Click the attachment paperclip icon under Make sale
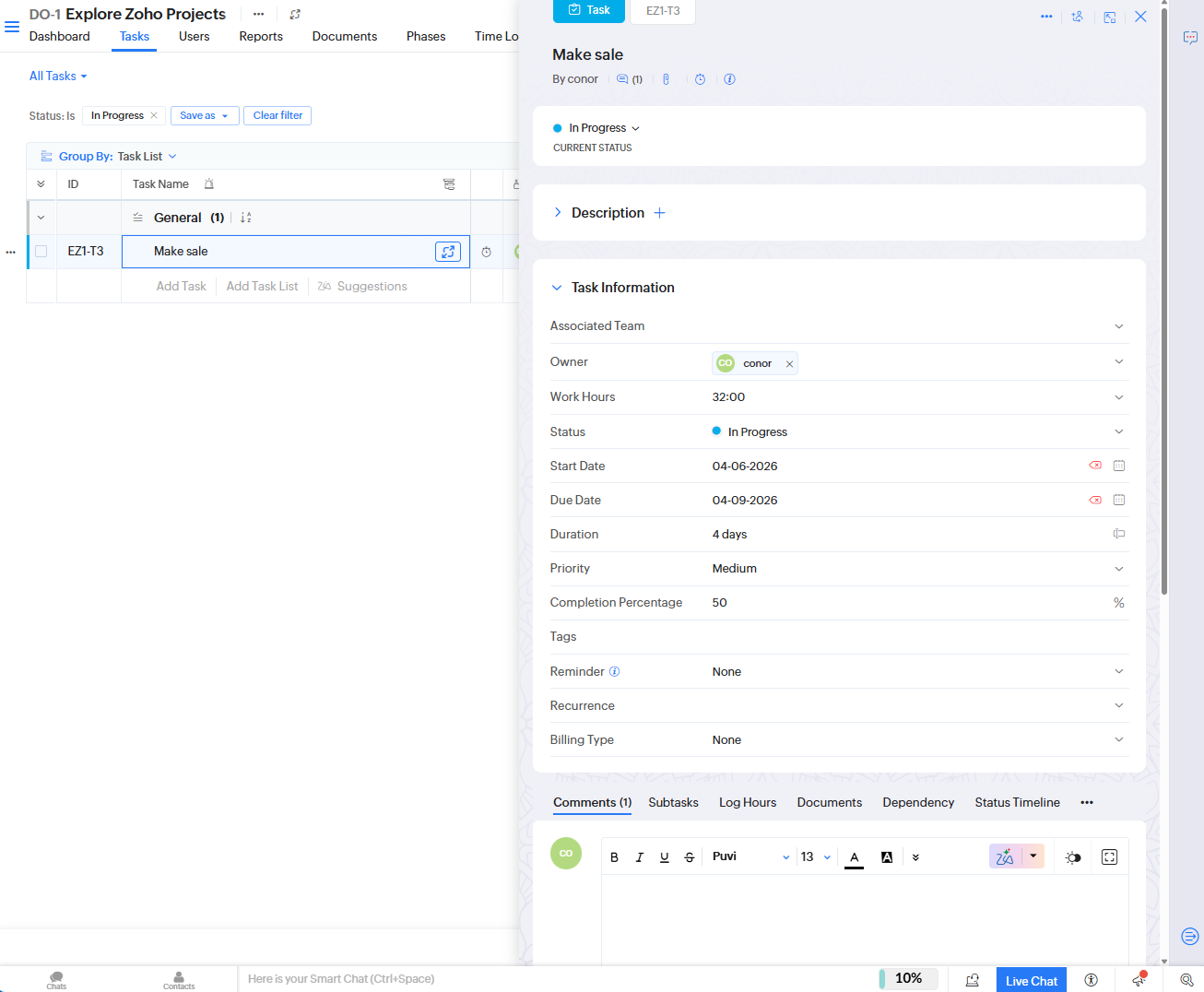Image resolution: width=1204 pixels, height=992 pixels. 667,79
